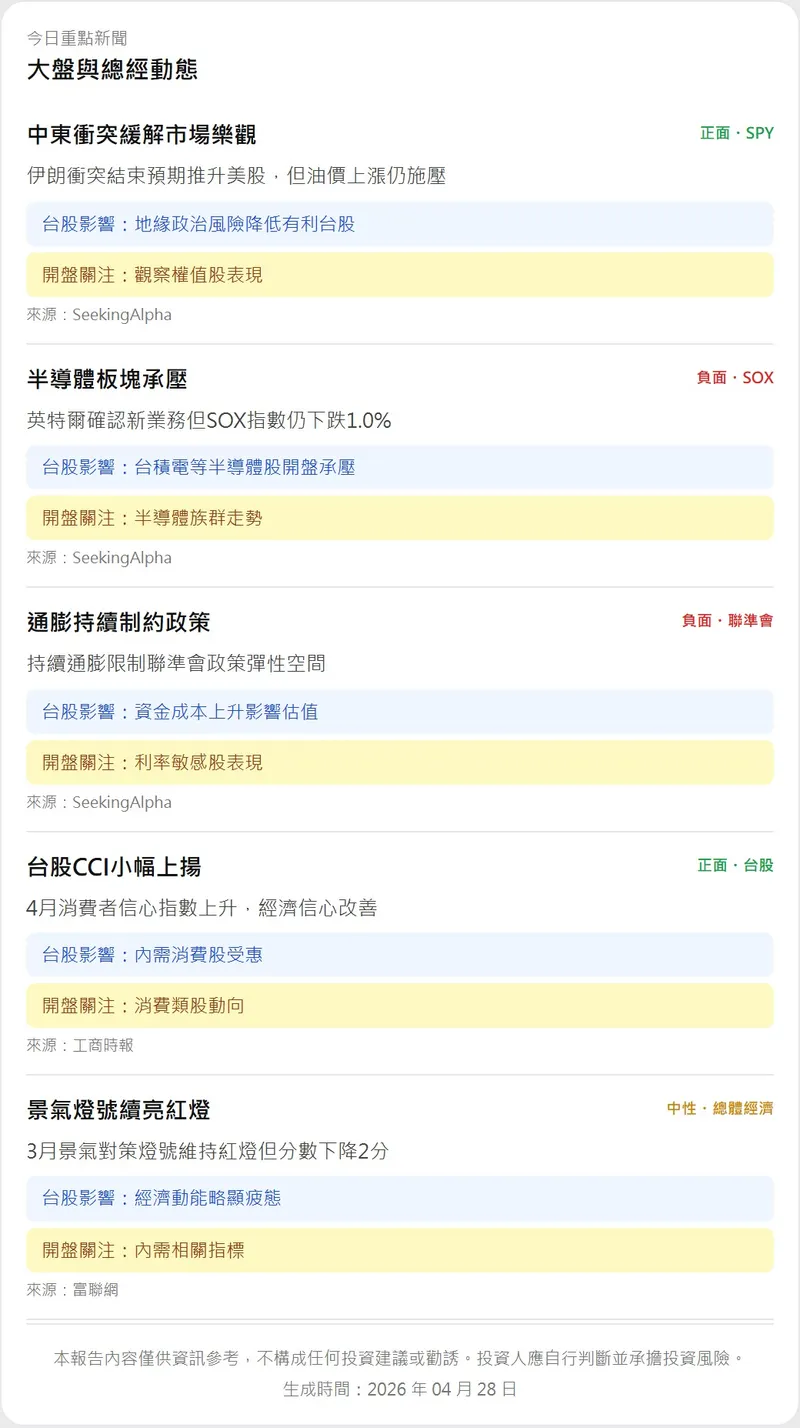Click the 富聯網 source line
The width and height of the screenshot is (800, 1428).
coord(72,1290)
